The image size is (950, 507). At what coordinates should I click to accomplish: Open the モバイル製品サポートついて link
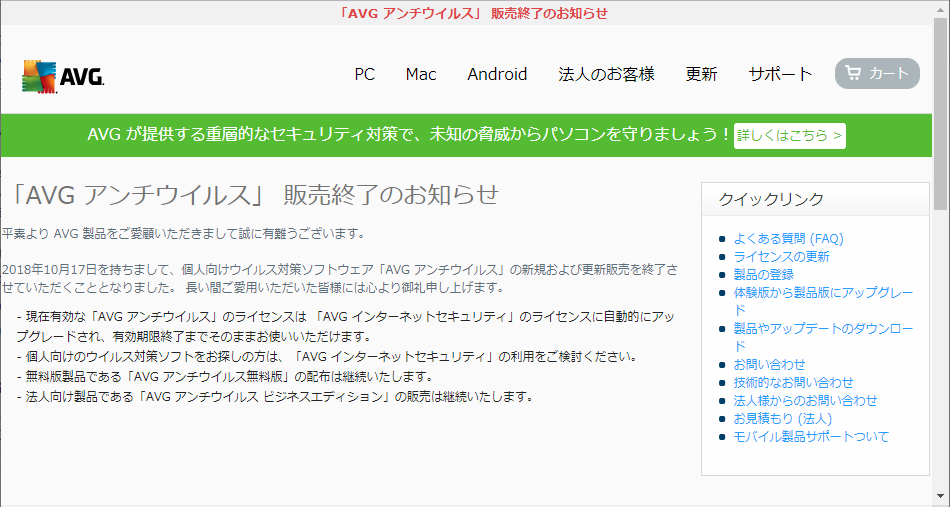(x=811, y=437)
